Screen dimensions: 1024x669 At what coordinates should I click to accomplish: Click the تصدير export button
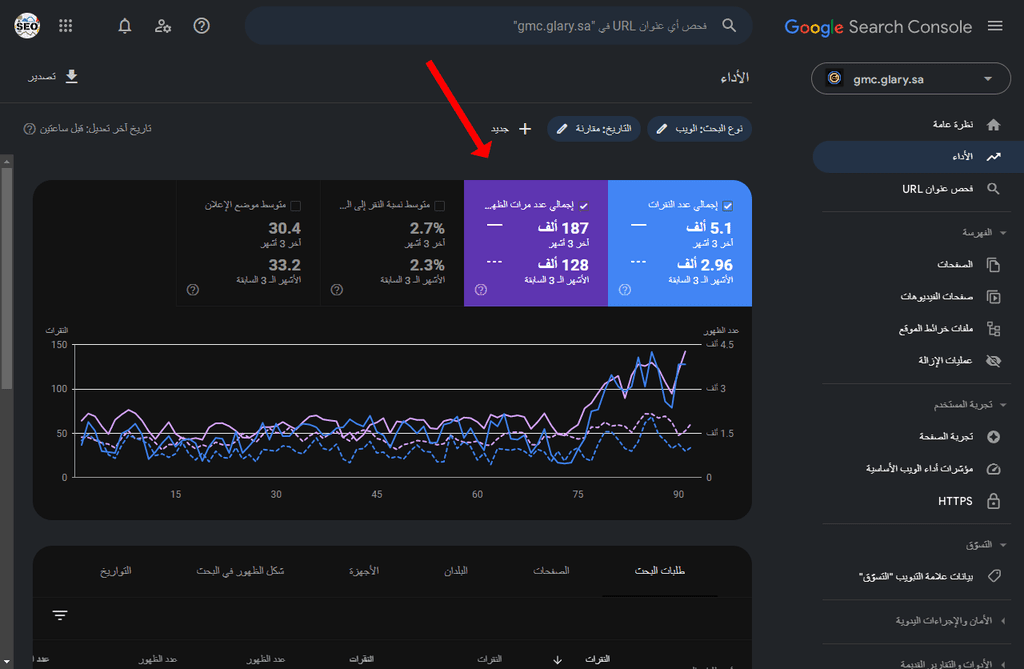tap(53, 76)
